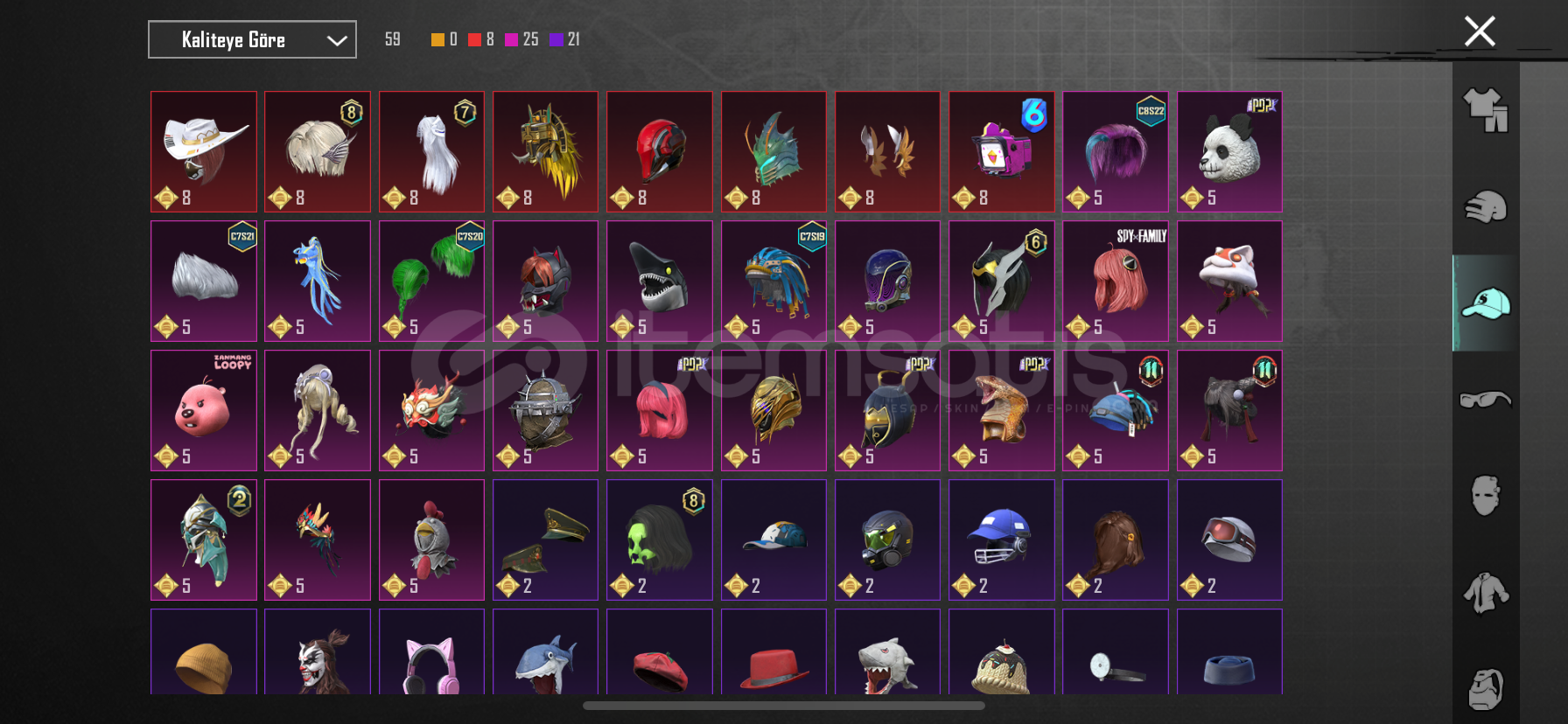This screenshot has width=1568, height=724.
Task: Pick the Zanmang Loopy pink head item
Action: 204,410
